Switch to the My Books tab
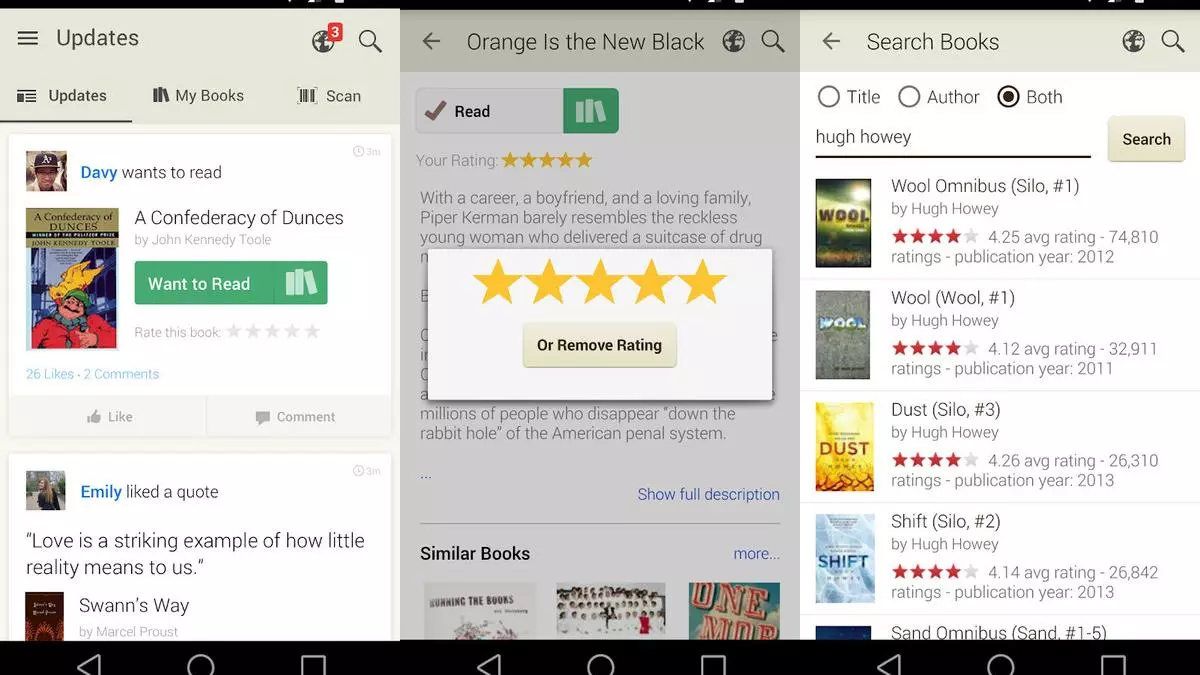This screenshot has width=1200, height=675. [x=198, y=96]
